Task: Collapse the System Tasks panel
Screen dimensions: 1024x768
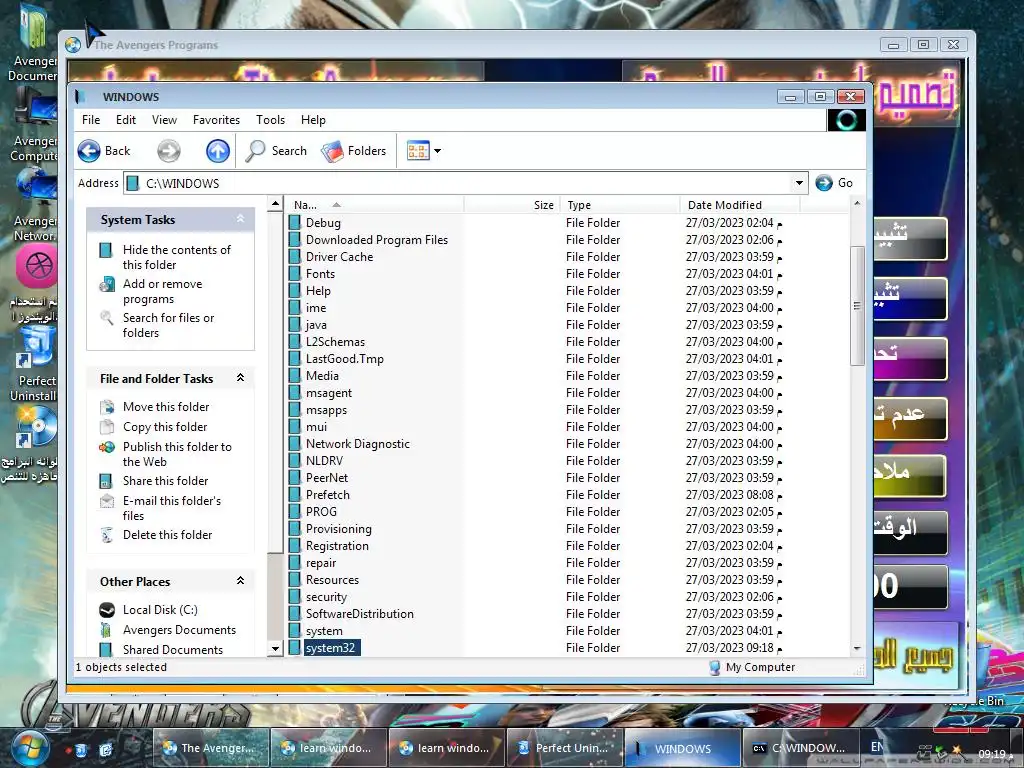Action: [240, 219]
